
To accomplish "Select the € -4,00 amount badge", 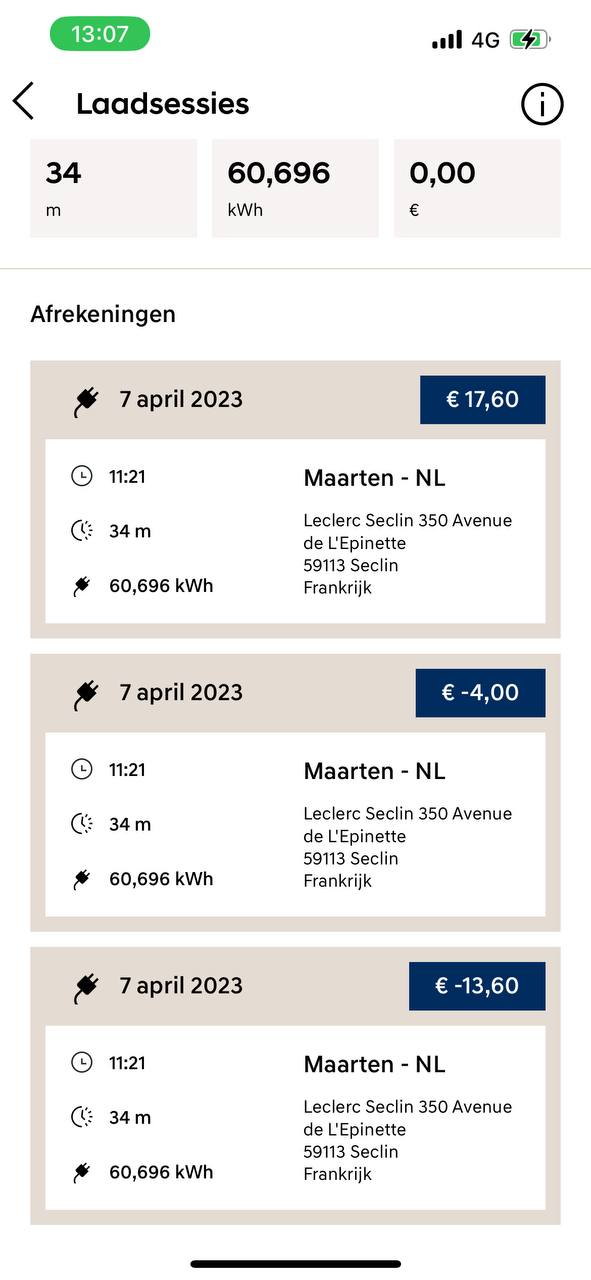I will [x=480, y=693].
